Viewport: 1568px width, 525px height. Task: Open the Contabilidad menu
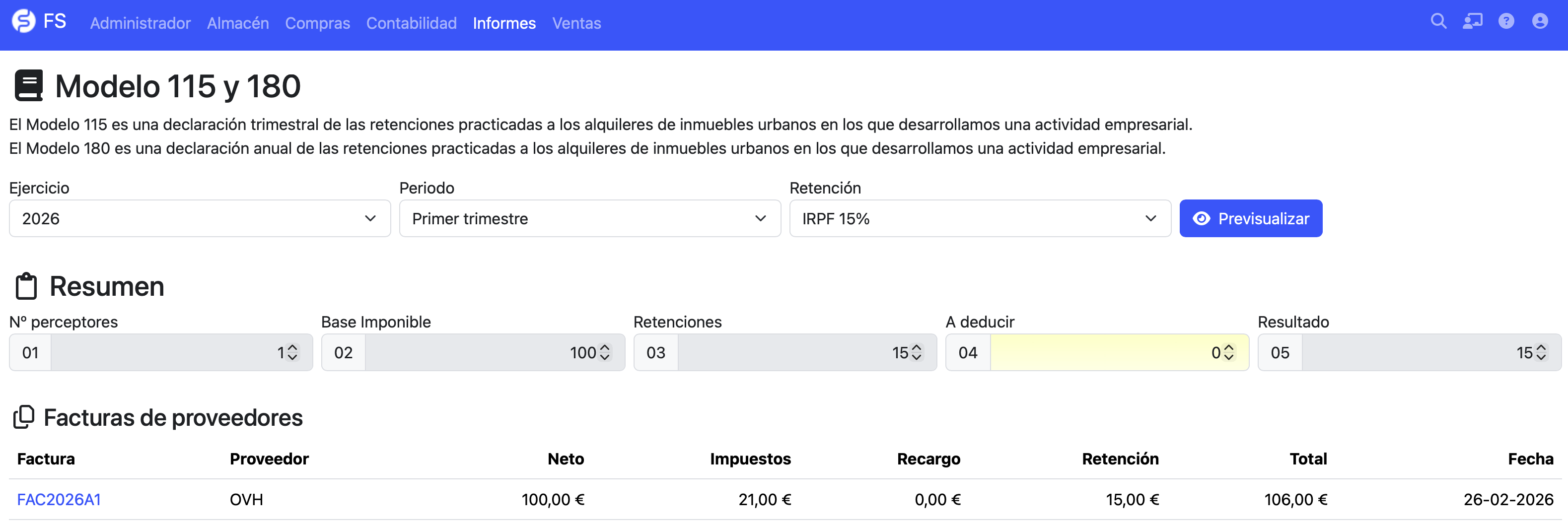point(412,23)
